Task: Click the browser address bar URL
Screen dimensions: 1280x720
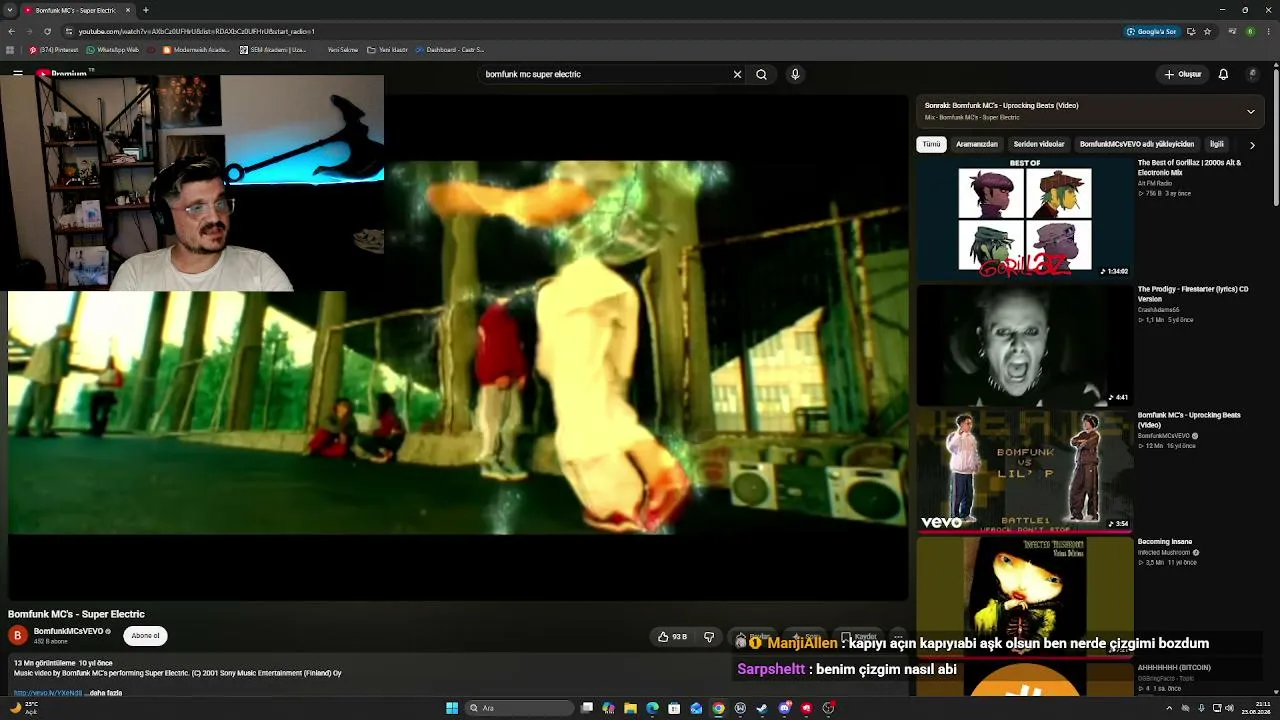Action: click(x=197, y=31)
